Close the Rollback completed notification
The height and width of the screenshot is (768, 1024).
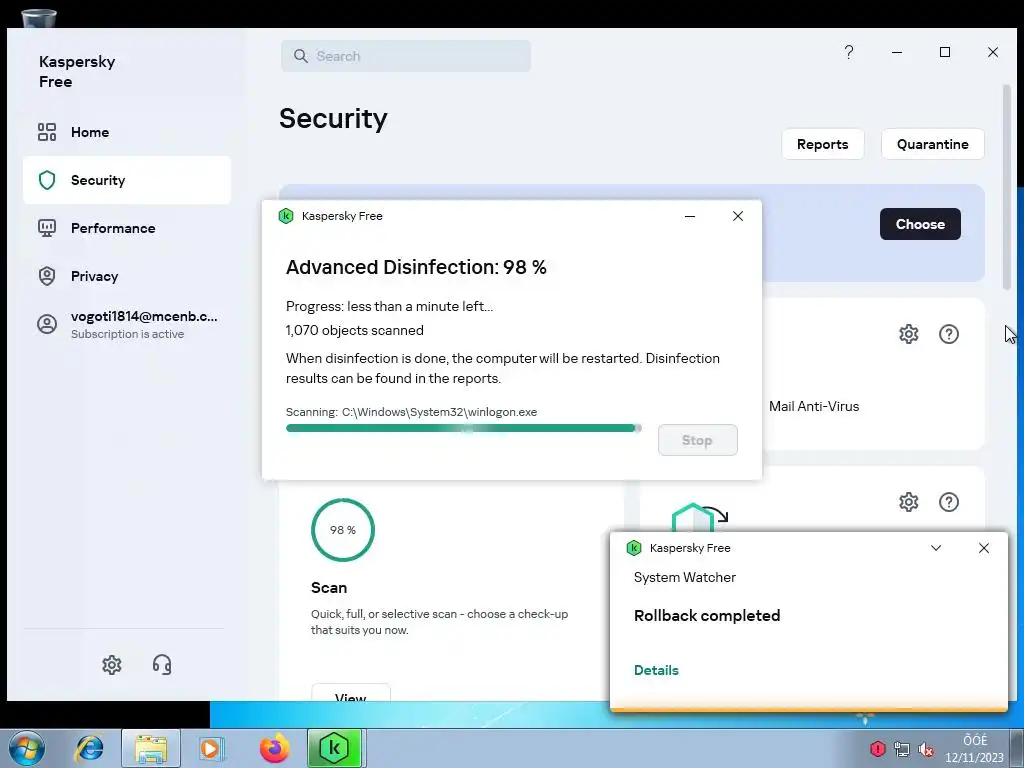[984, 548]
